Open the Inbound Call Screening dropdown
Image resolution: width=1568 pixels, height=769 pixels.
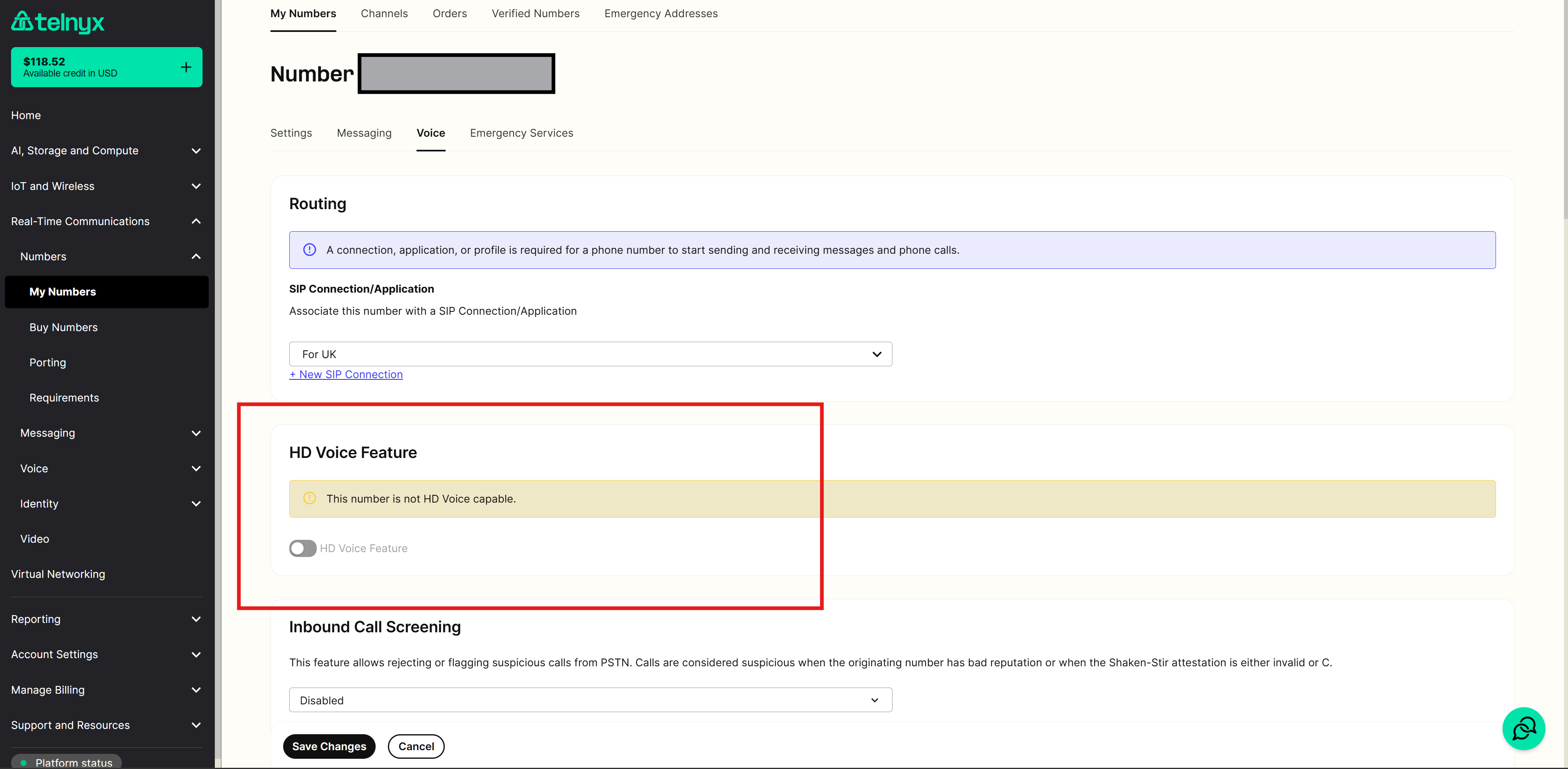(x=590, y=699)
